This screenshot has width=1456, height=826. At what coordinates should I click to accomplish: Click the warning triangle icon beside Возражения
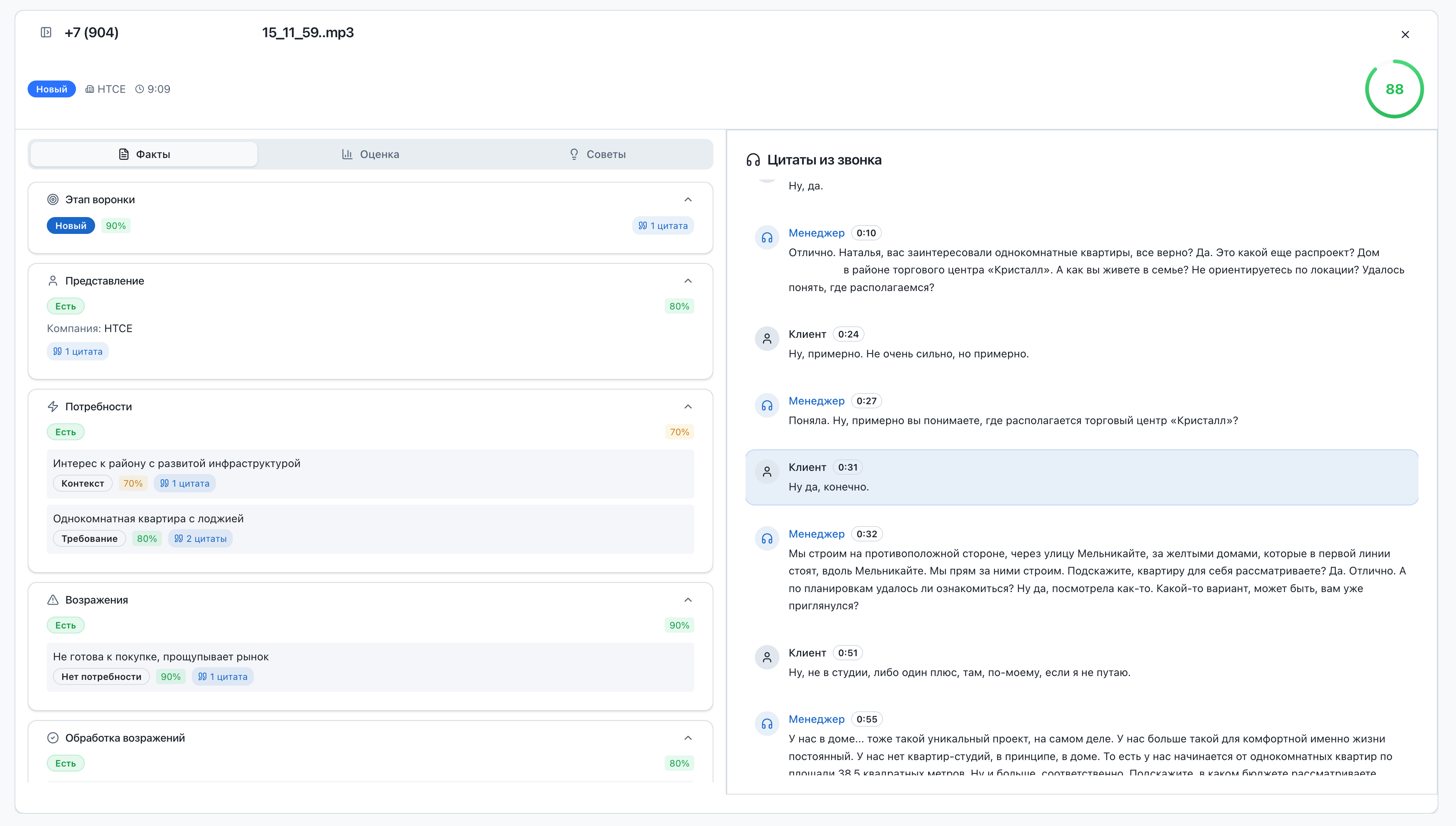coord(53,600)
